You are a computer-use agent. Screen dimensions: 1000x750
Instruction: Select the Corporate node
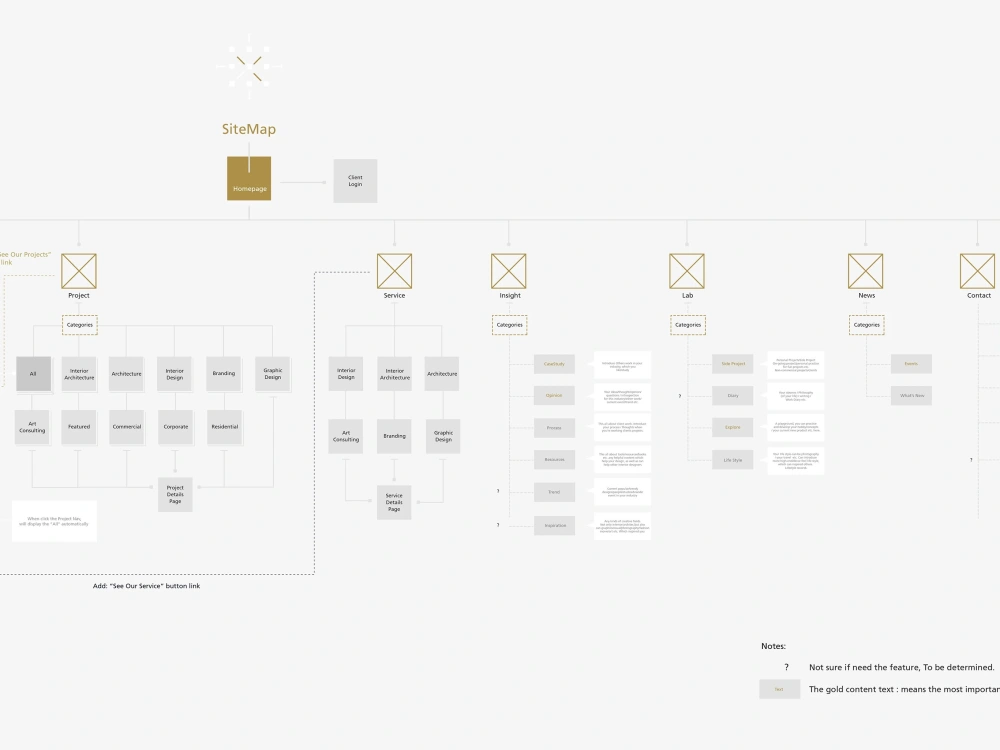(x=175, y=427)
